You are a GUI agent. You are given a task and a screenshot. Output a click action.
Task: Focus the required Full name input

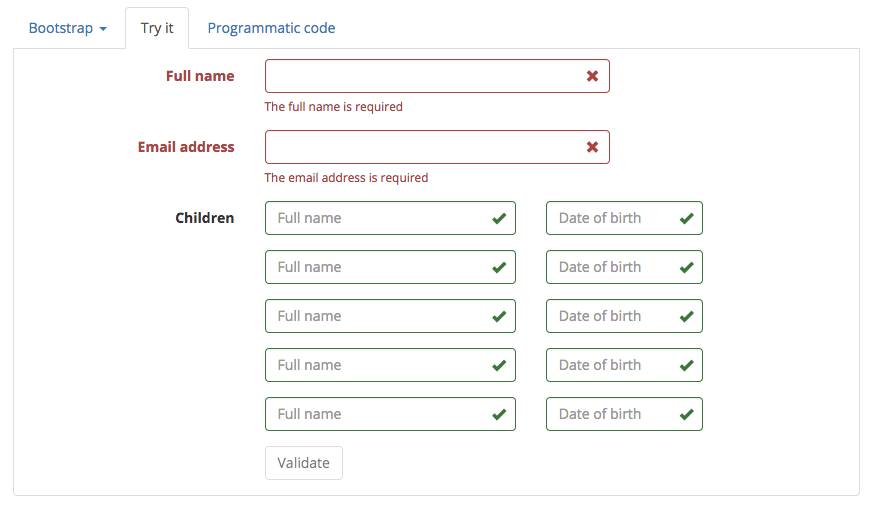point(420,76)
